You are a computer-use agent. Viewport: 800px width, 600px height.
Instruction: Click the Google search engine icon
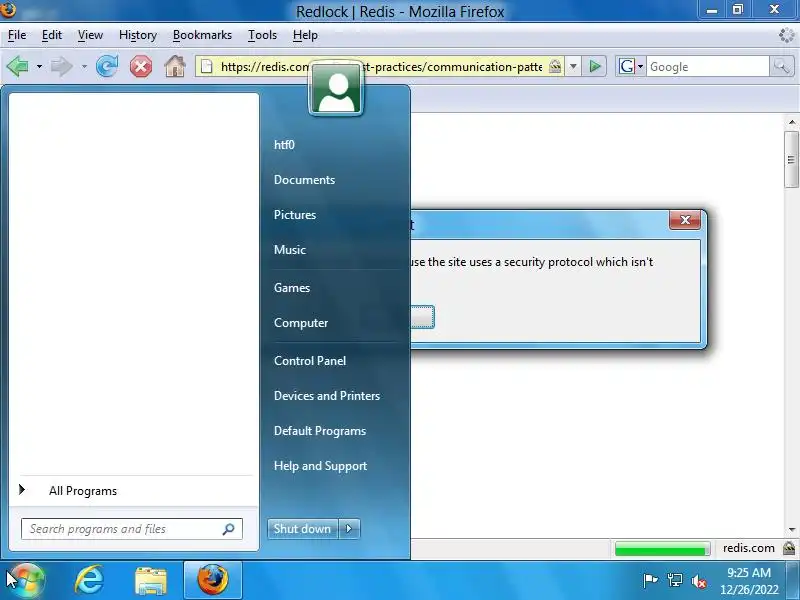point(627,66)
